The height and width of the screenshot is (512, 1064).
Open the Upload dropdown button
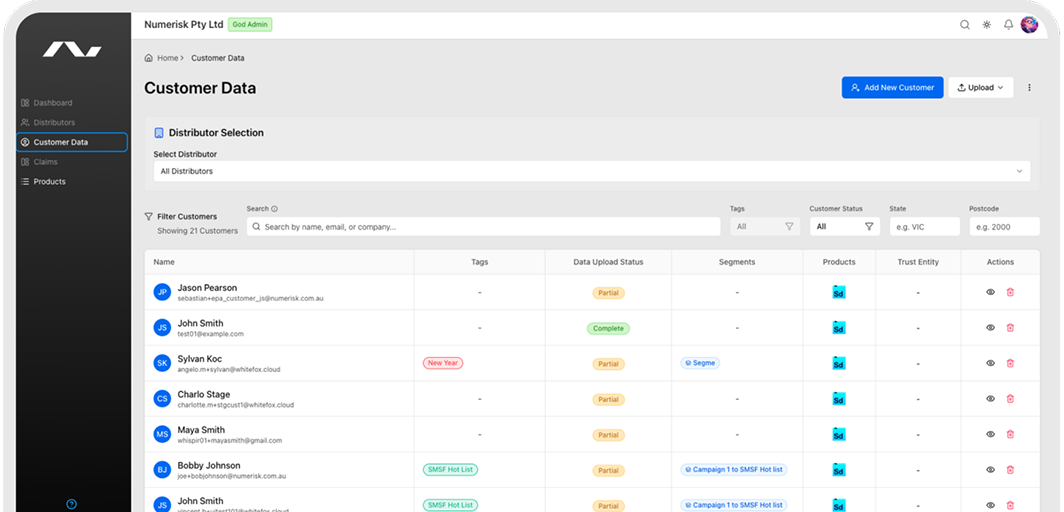pyautogui.click(x=981, y=87)
